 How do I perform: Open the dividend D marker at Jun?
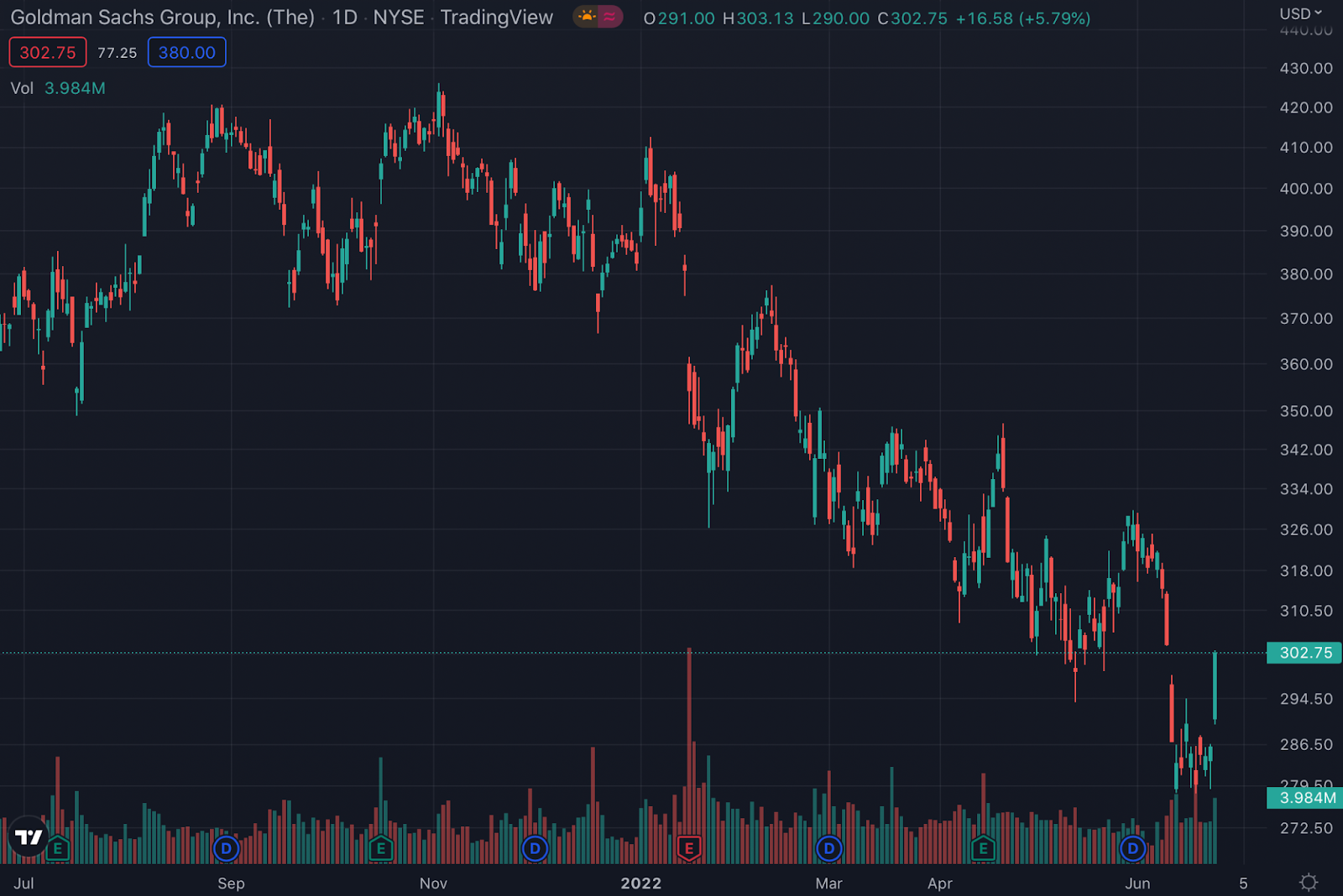(x=1133, y=848)
